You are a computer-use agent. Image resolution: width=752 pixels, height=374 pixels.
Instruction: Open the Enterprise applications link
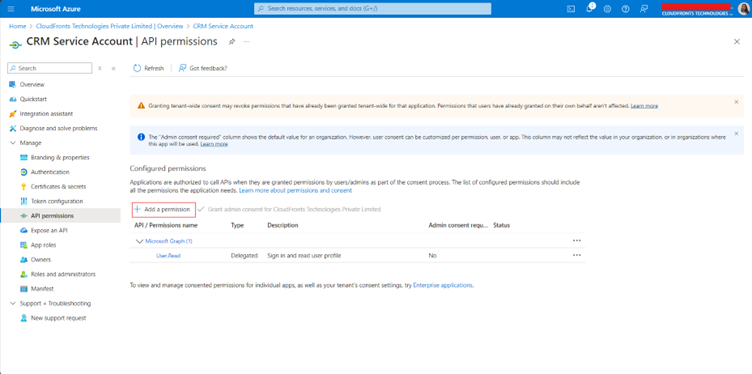coord(443,285)
